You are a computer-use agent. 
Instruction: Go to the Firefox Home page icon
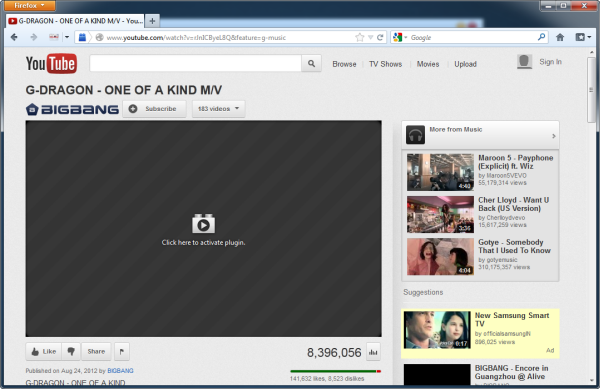560,37
